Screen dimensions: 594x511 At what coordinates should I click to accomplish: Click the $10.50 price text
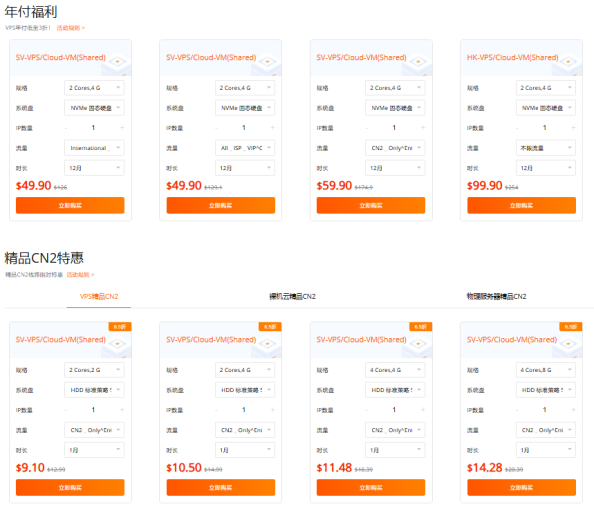[184, 468]
